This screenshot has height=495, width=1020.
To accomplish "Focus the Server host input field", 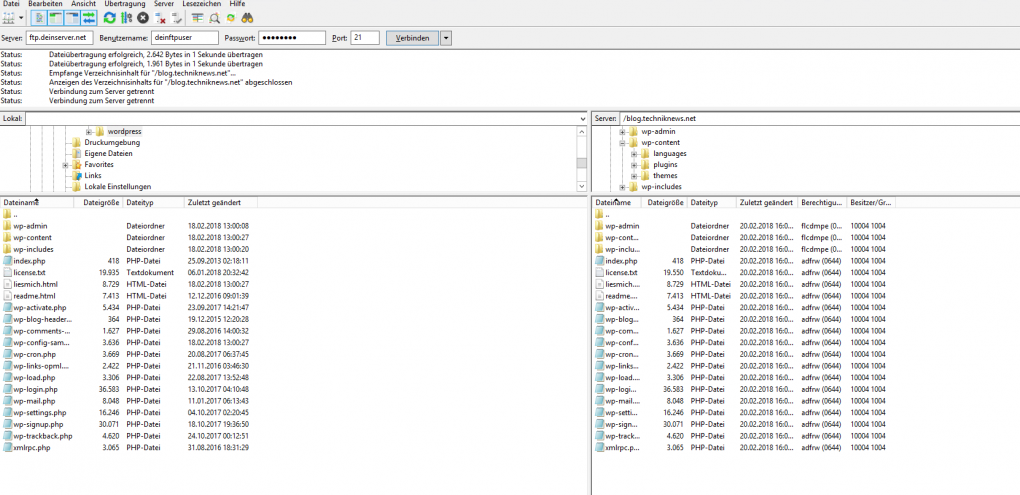I will [x=60, y=38].
